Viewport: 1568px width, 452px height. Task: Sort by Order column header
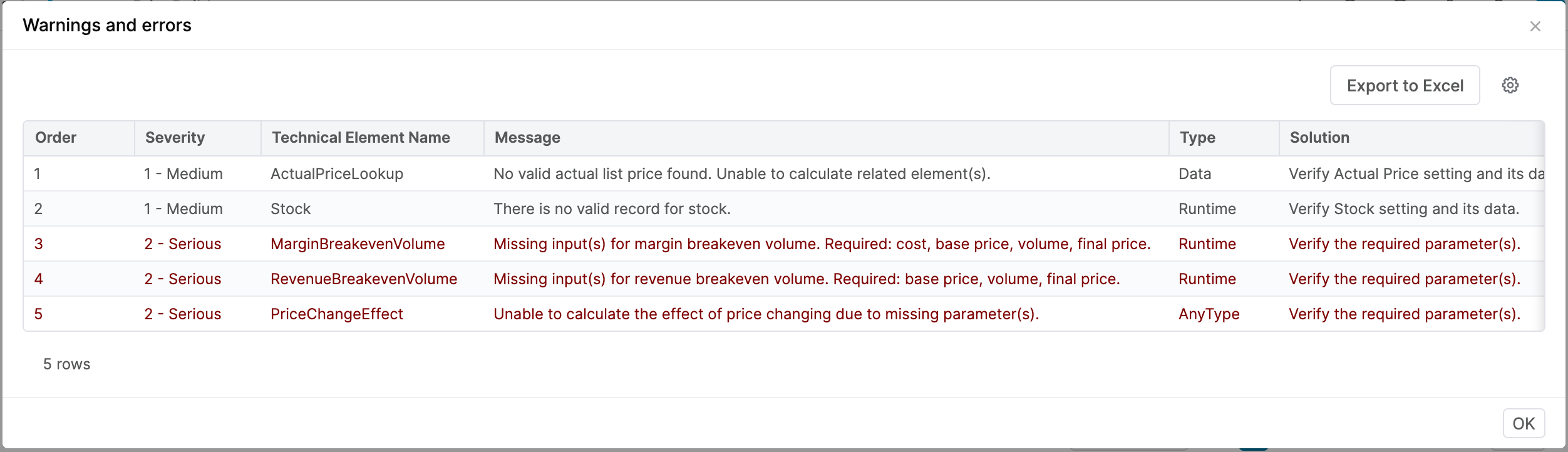pos(56,138)
